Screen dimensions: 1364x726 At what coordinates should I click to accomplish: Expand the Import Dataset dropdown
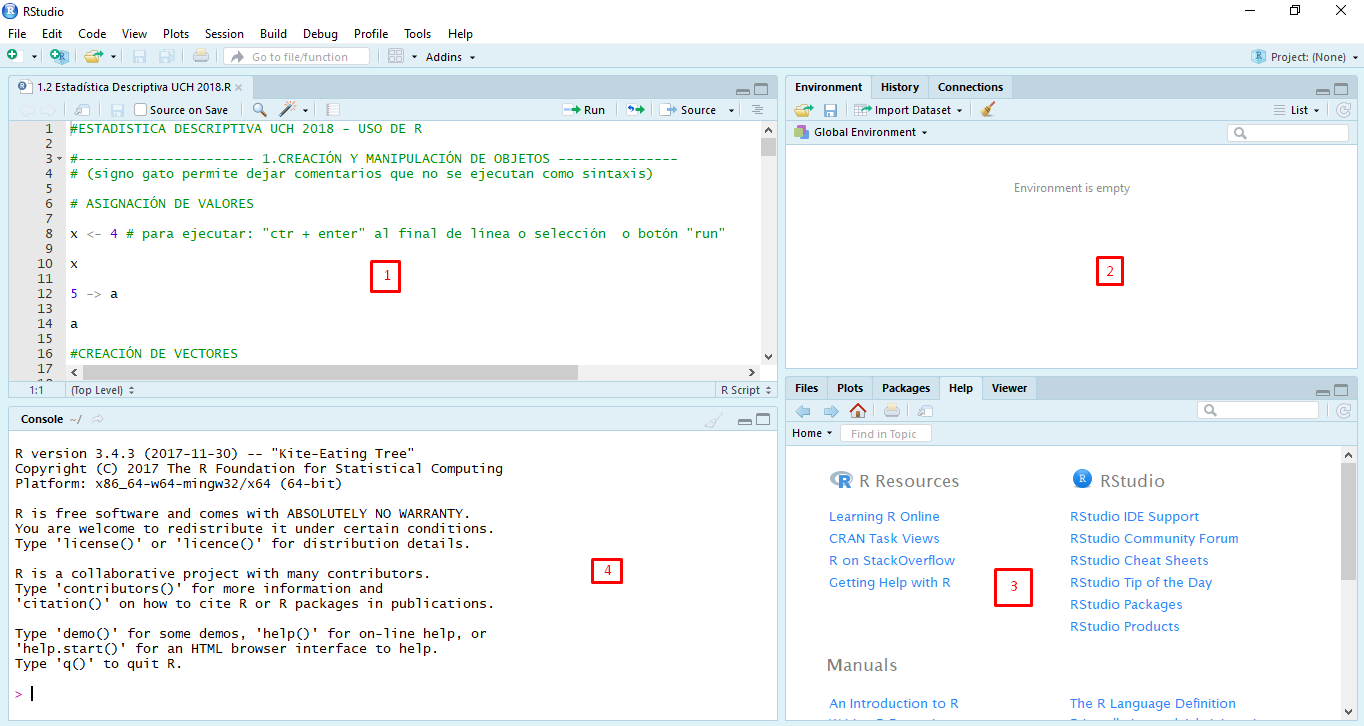[x=911, y=110]
